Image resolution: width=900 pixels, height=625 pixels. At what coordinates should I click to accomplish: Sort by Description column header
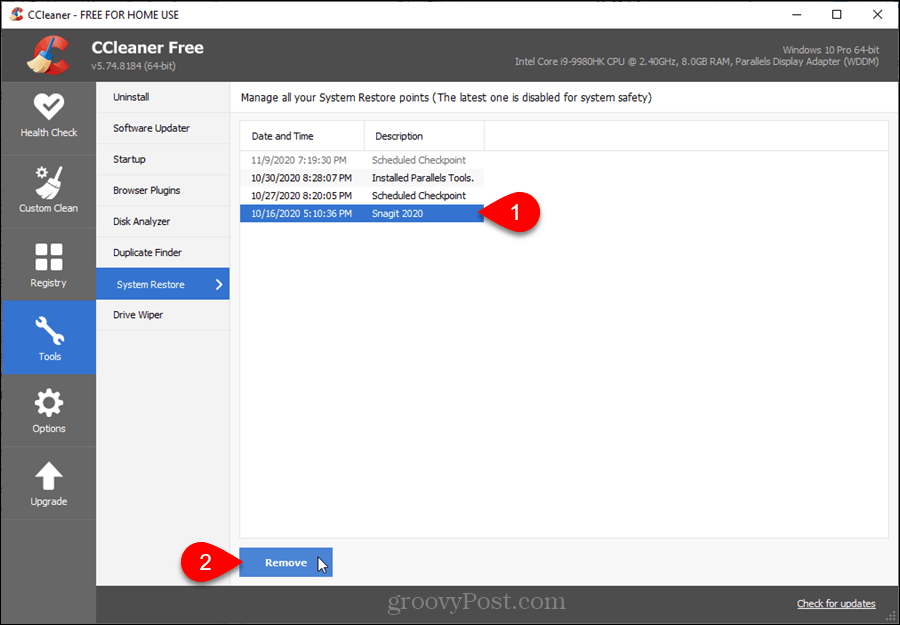tap(424, 136)
